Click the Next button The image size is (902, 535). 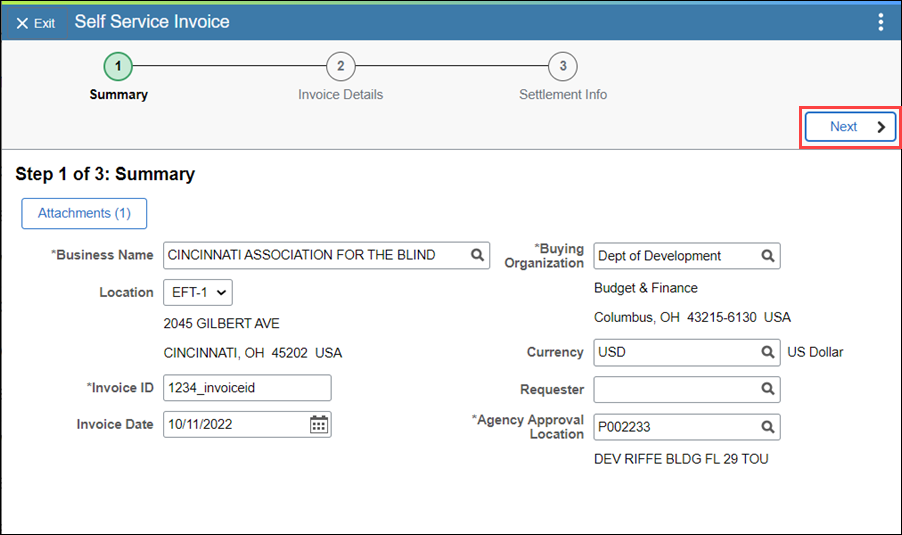(x=850, y=127)
